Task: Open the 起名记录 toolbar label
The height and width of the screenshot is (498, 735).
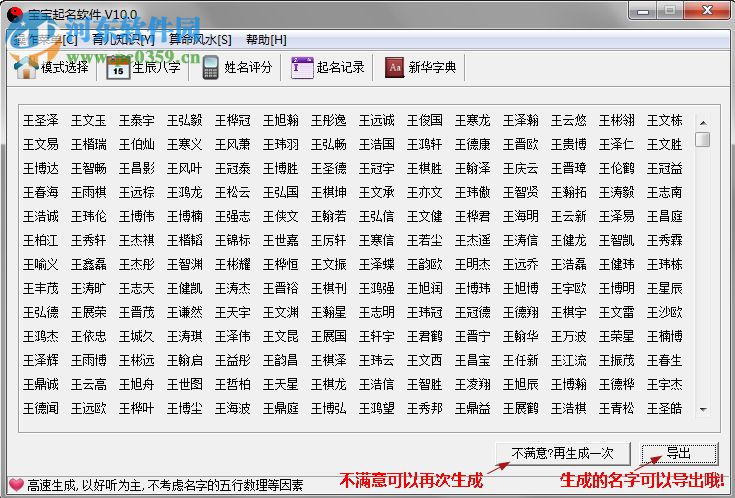Action: click(340, 68)
